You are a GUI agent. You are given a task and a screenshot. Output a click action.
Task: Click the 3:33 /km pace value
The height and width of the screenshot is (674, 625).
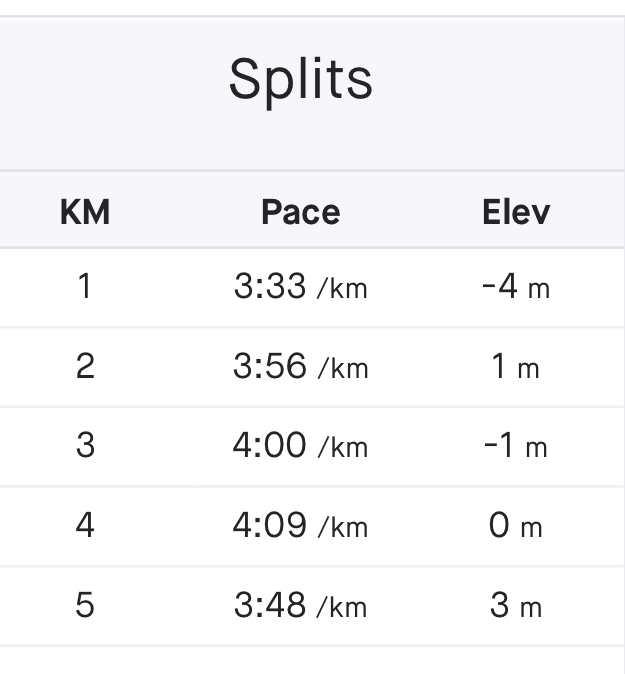pyautogui.click(x=300, y=286)
